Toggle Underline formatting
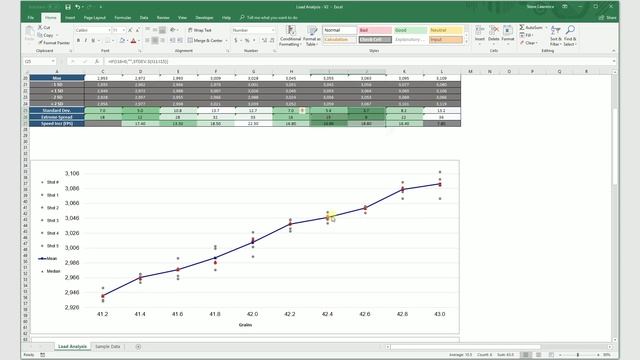640x360 pixels. [x=93, y=40]
